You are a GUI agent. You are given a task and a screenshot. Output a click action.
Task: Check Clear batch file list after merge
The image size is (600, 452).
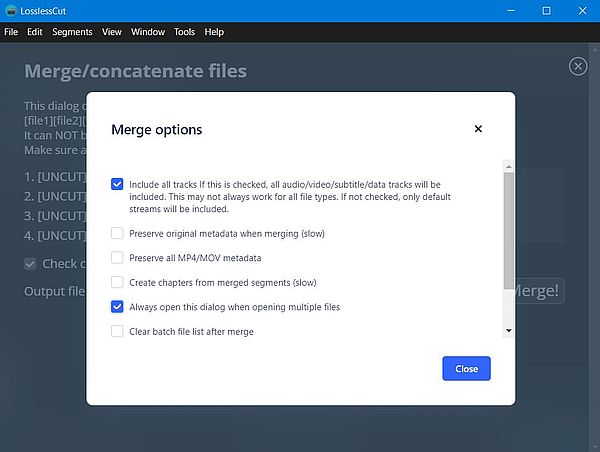pos(117,331)
